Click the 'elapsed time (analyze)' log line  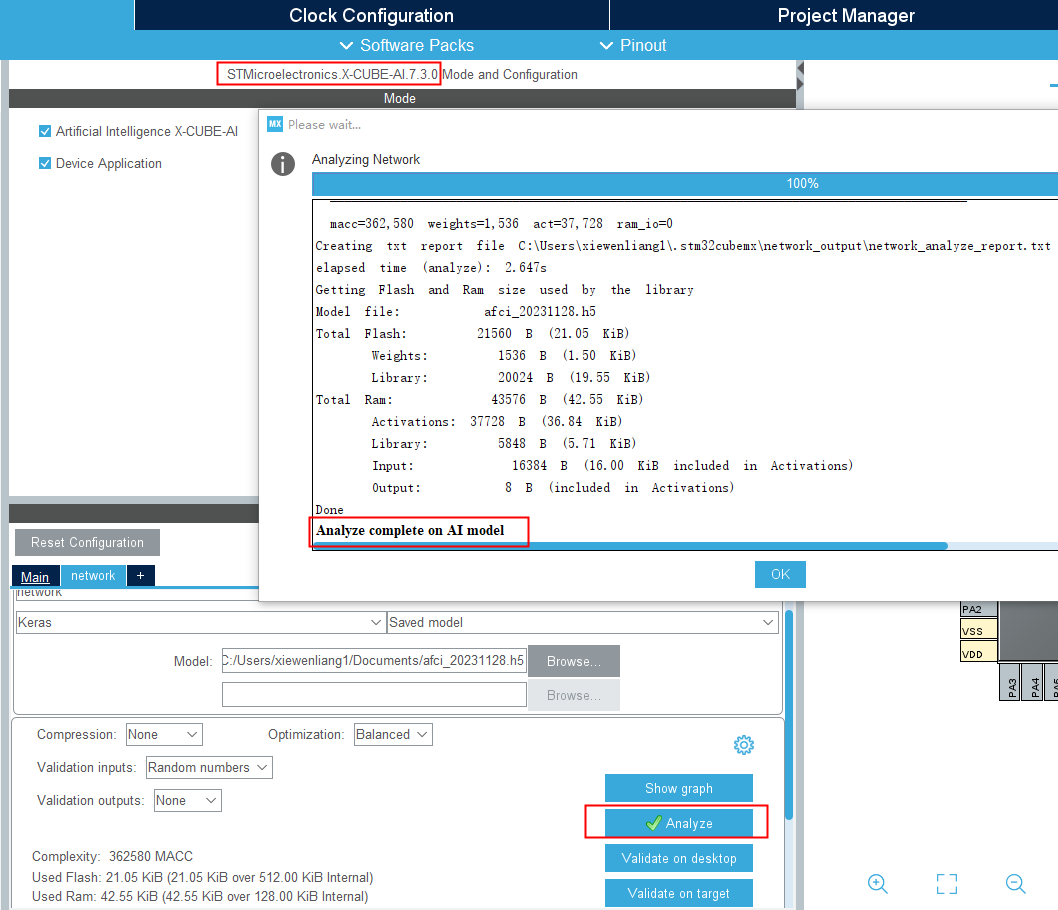431,268
